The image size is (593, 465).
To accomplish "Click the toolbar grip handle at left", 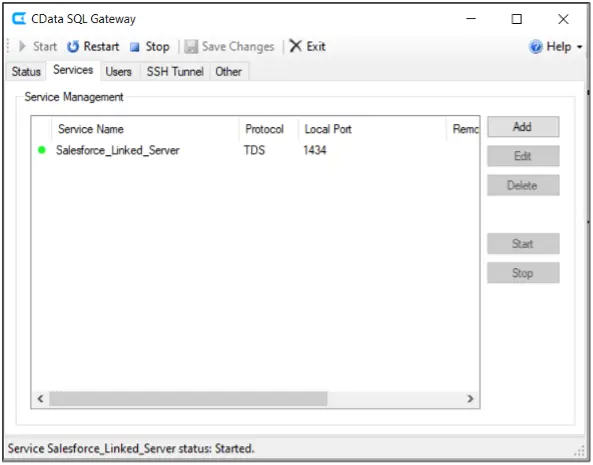I will [8, 46].
